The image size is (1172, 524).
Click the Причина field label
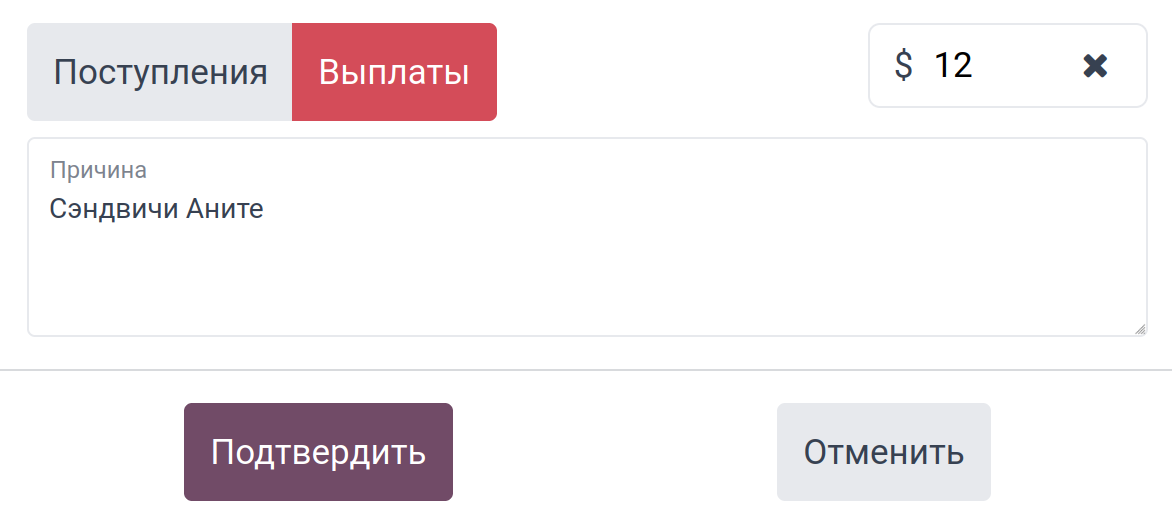(98, 170)
